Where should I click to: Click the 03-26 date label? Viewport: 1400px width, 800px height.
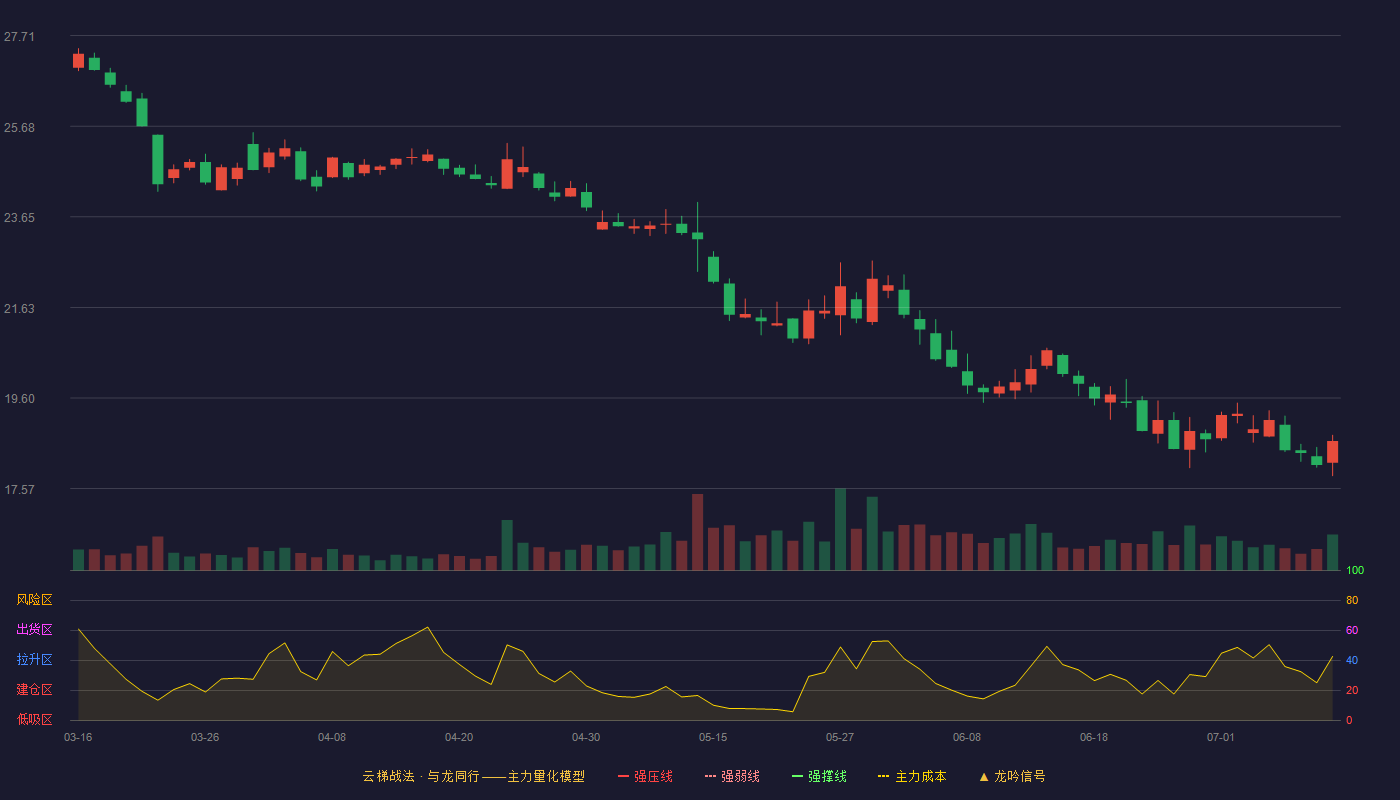205,737
